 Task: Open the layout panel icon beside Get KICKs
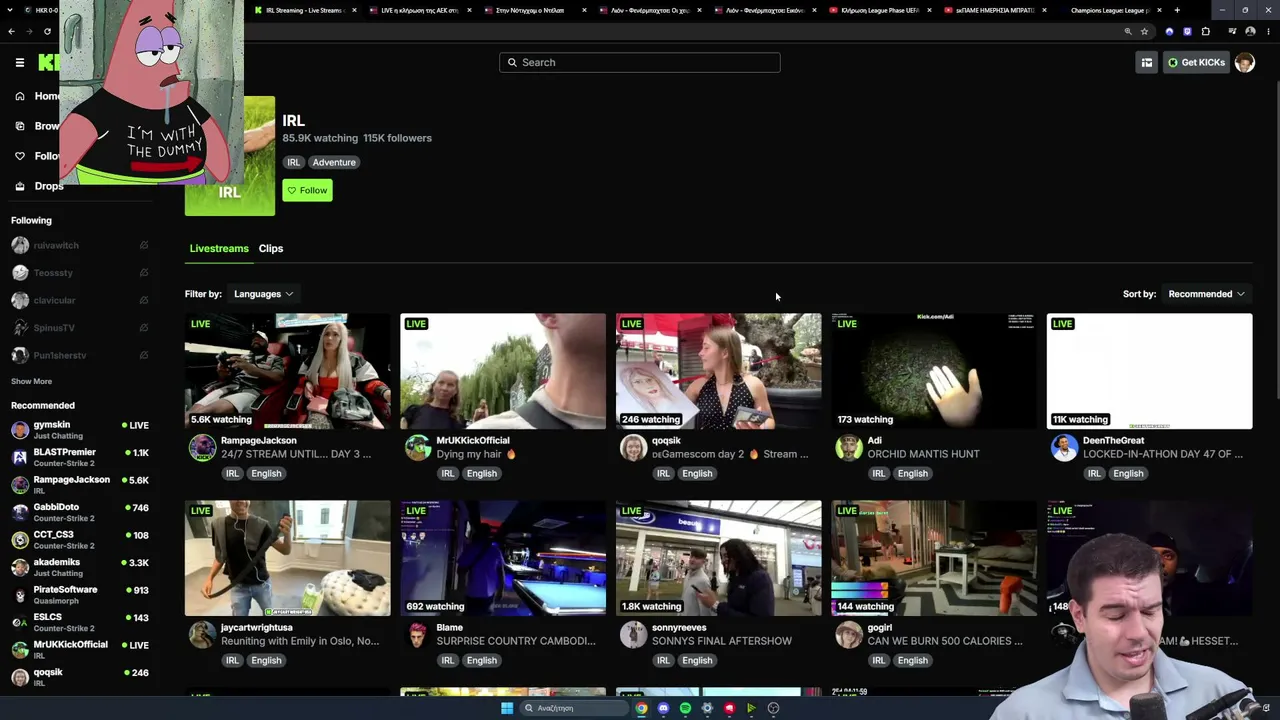(x=1147, y=63)
